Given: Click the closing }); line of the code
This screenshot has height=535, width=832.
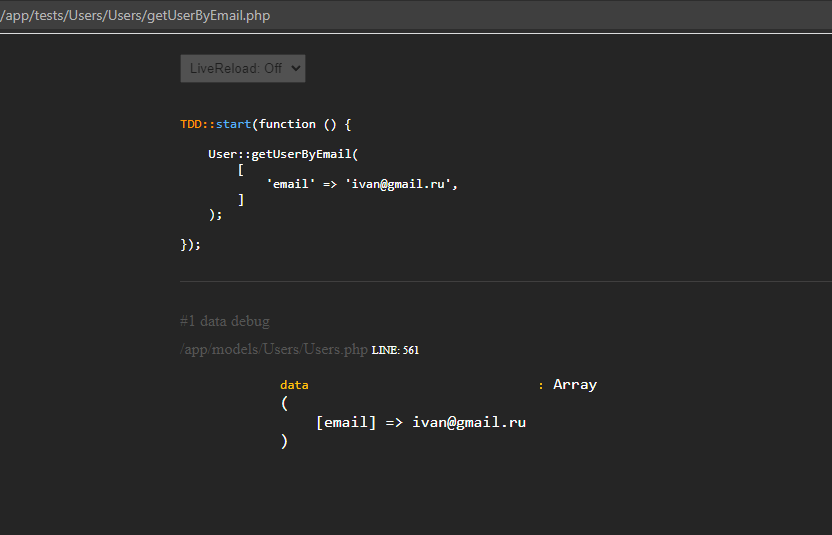Looking at the screenshot, I should [x=190, y=244].
